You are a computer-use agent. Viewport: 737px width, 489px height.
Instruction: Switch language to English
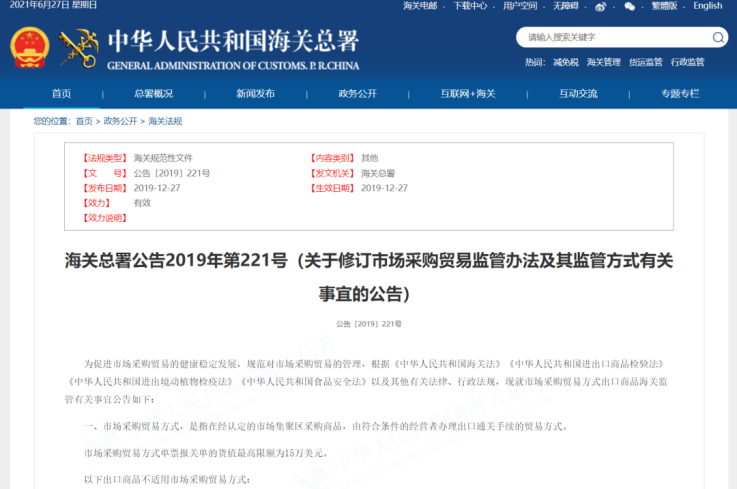coord(707,6)
